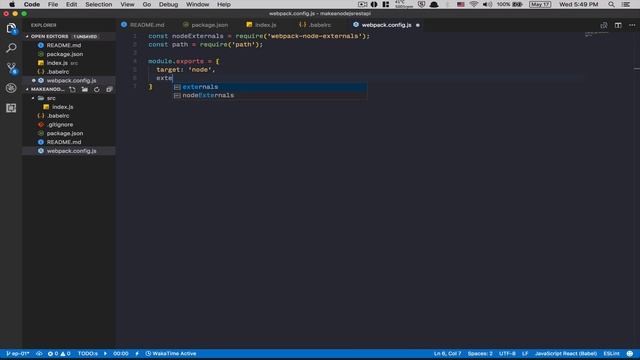
Task: Open index.js under src folder
Action: (69, 107)
